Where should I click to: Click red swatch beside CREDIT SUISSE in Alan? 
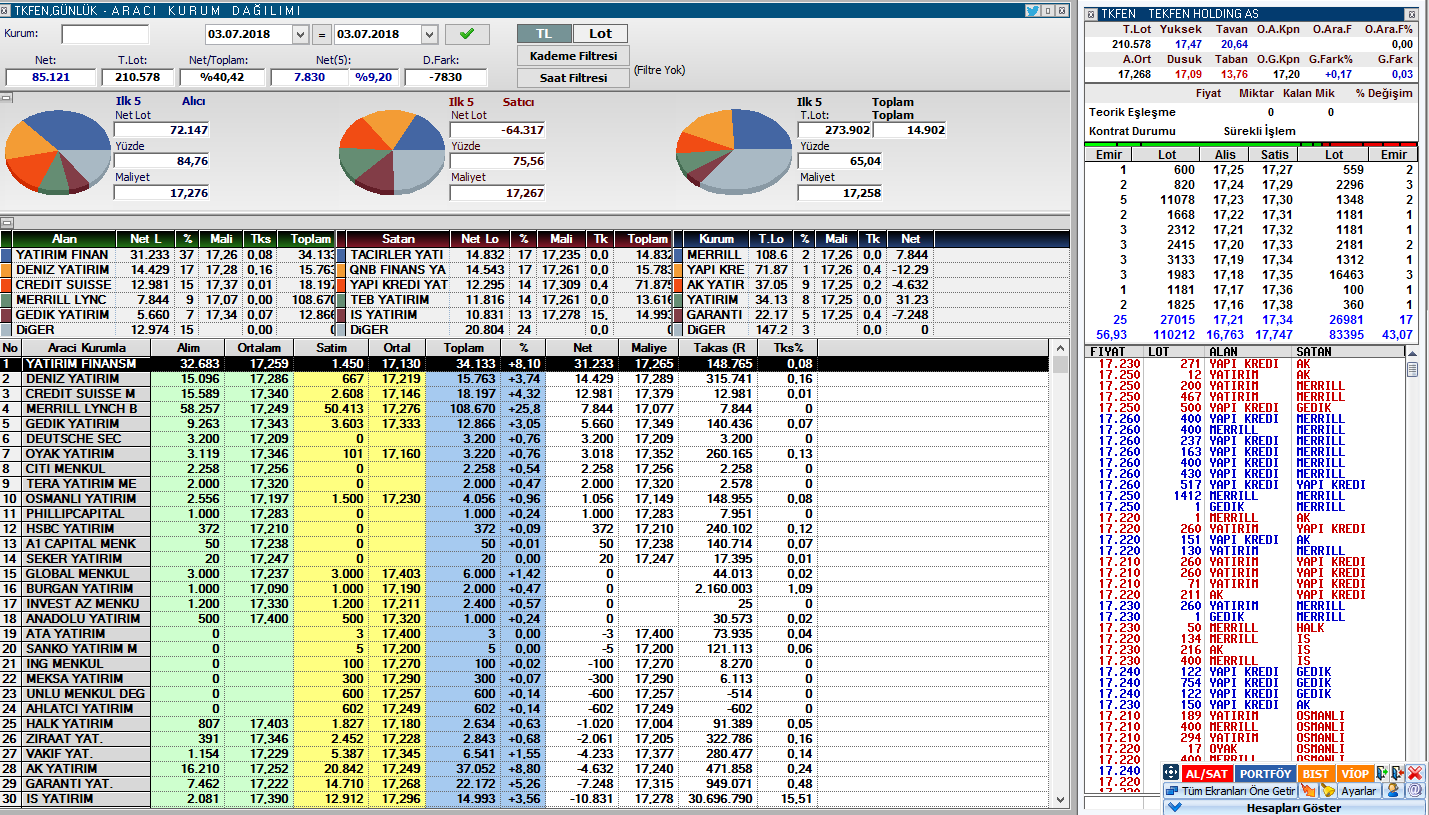tap(6, 285)
